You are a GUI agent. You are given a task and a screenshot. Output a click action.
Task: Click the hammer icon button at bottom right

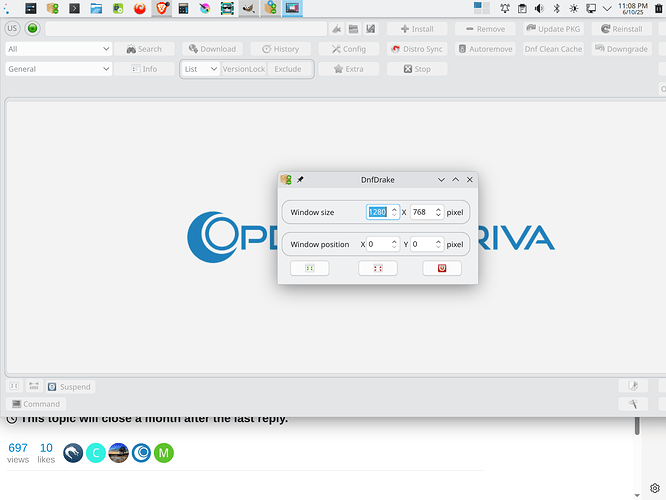point(633,404)
